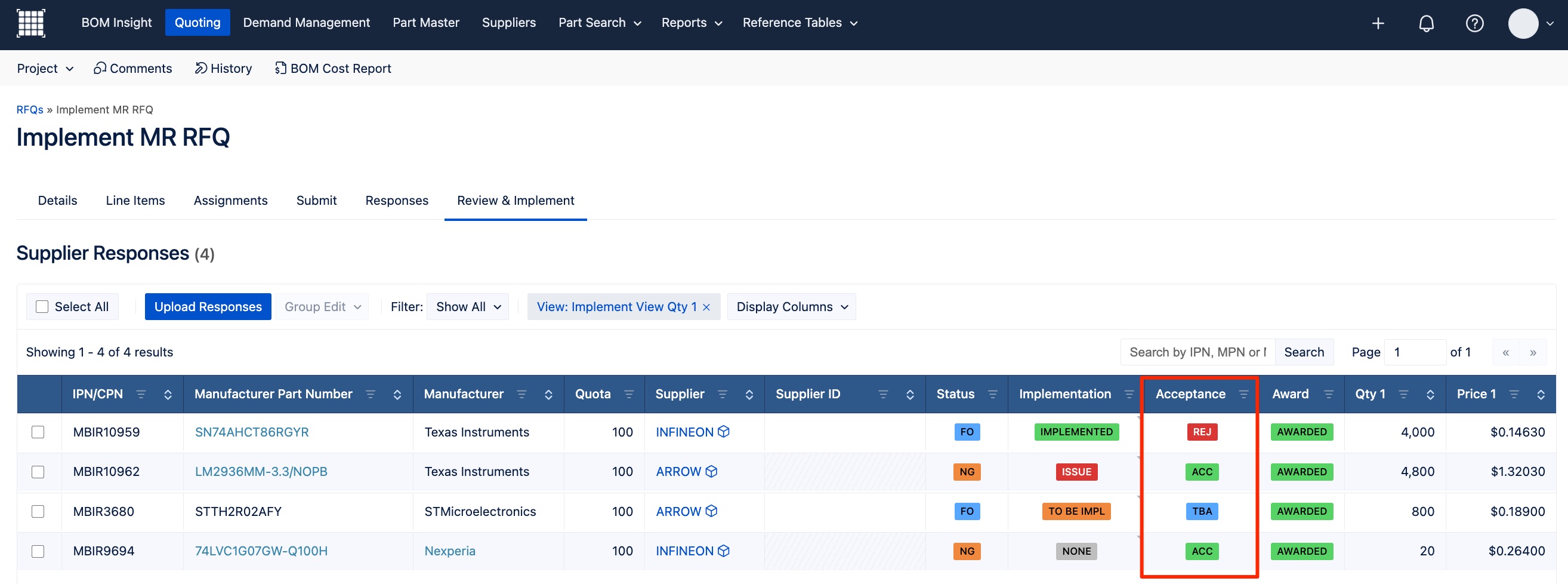The image size is (1568, 584).
Task: Sort the Qty 1 column
Action: coord(1430,394)
